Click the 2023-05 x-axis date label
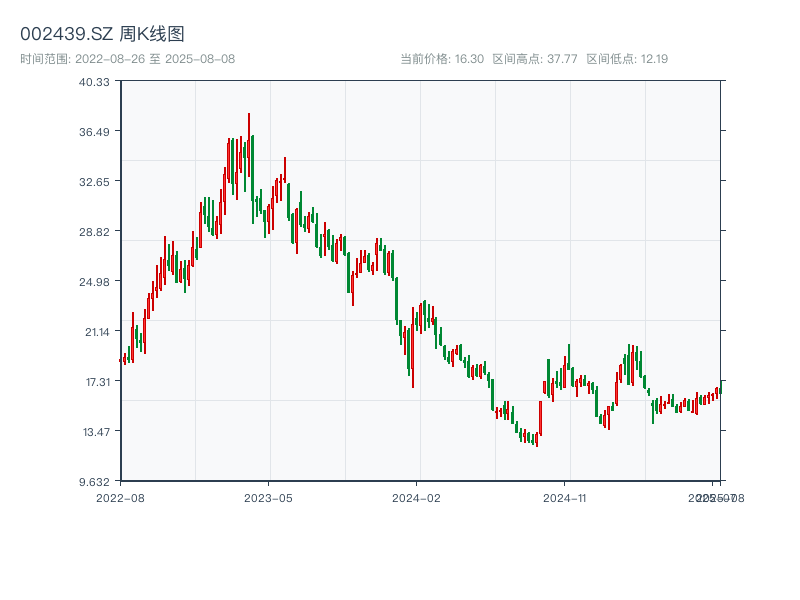This screenshot has width=800, height=600. (x=268, y=497)
